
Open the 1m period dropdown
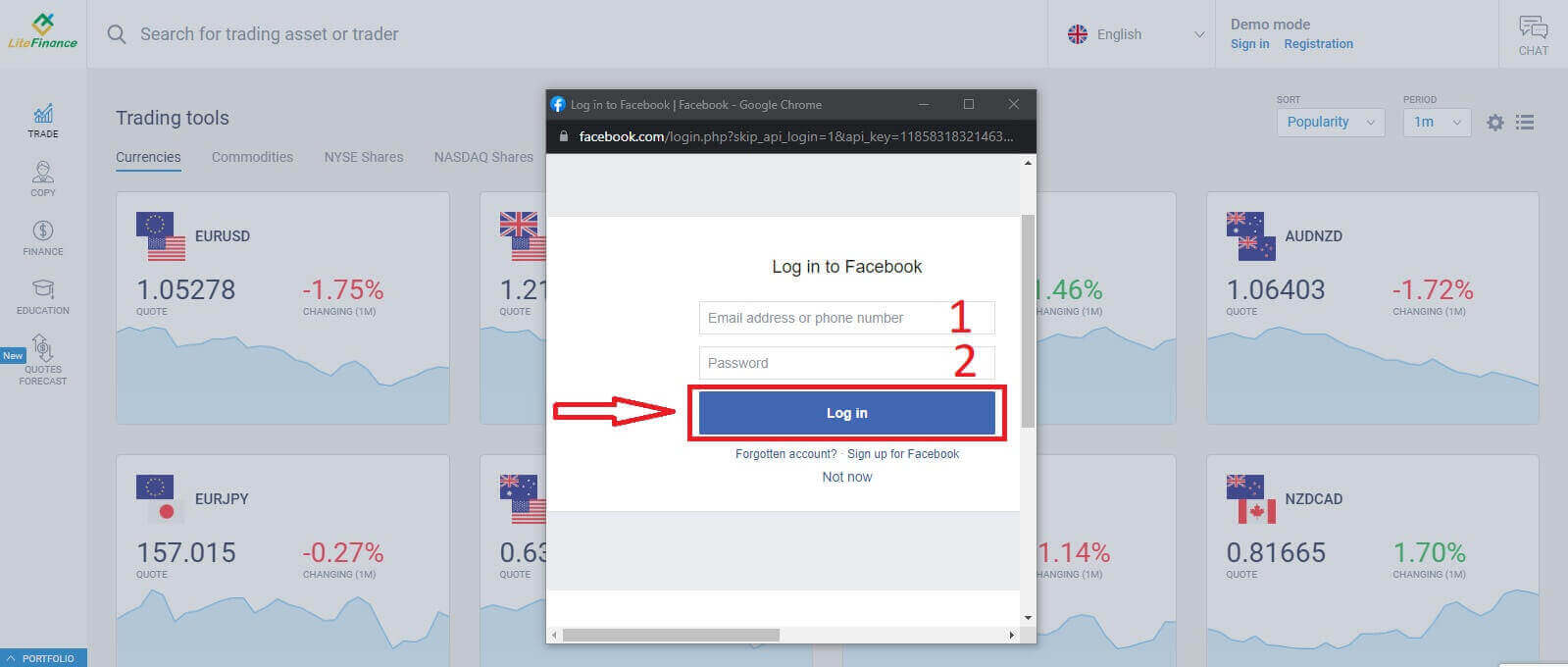(1437, 122)
